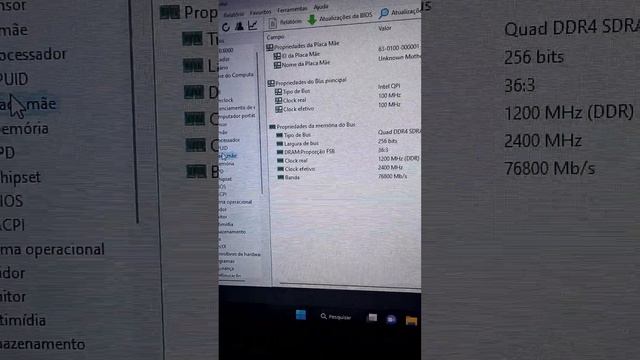Select the DRAM:Proporção FSB row
The height and width of the screenshot is (360, 640).
click(x=306, y=152)
